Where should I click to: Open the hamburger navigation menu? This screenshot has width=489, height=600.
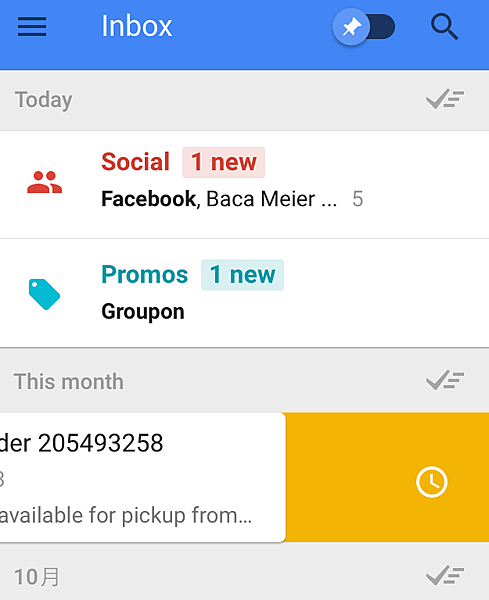[32, 26]
